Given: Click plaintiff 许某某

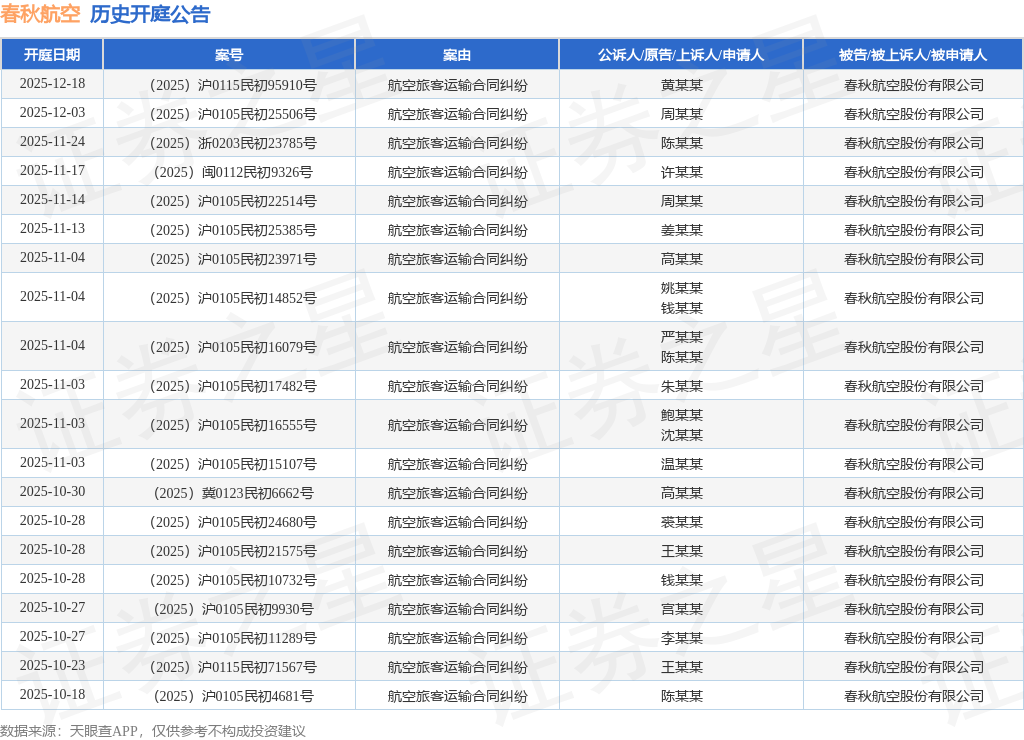Looking at the screenshot, I should click(681, 172).
